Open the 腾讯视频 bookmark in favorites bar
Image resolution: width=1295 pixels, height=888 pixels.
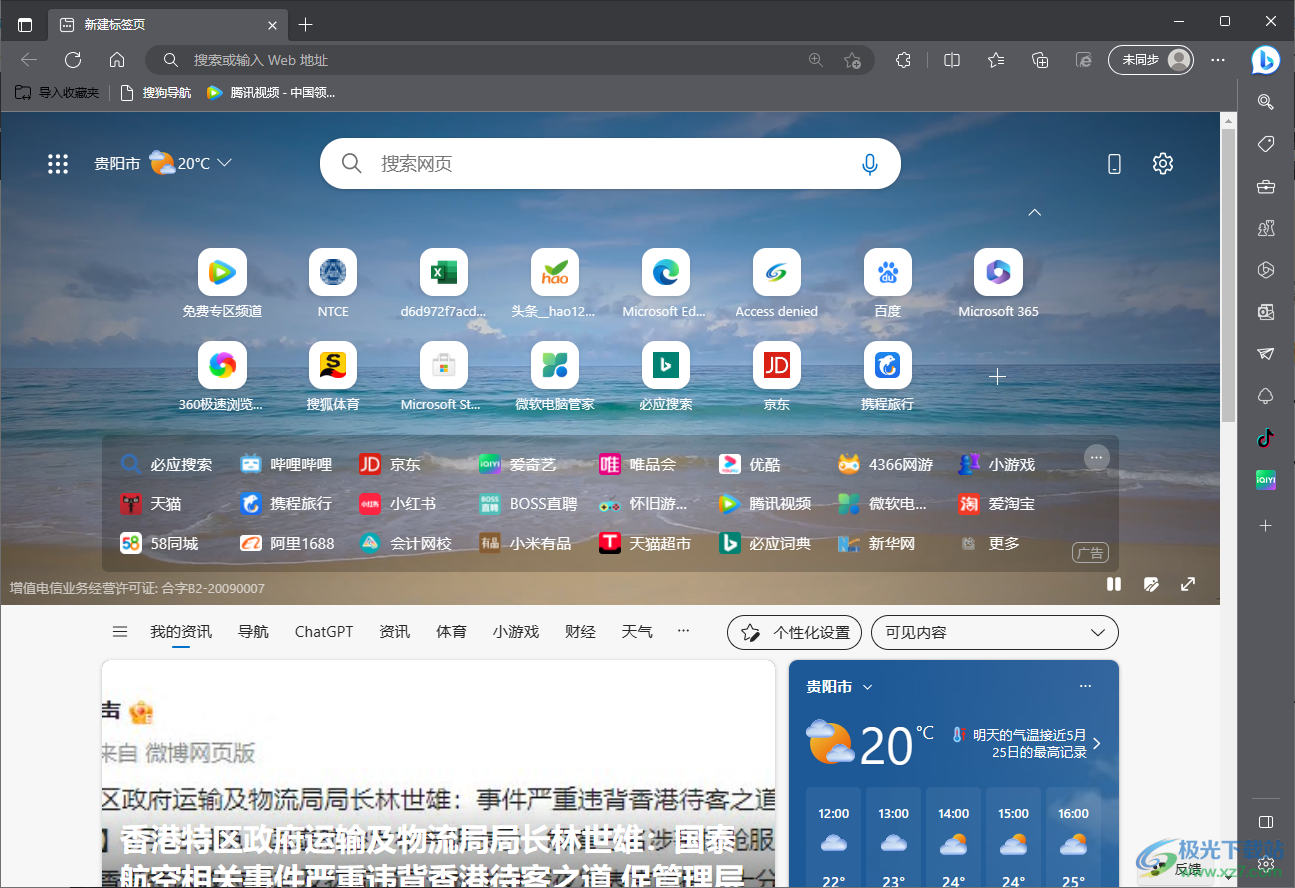tap(270, 93)
